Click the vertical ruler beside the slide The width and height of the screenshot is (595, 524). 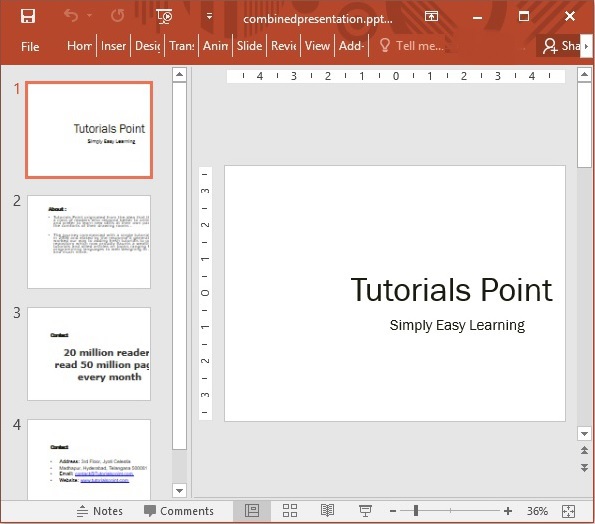pyautogui.click(x=205, y=293)
